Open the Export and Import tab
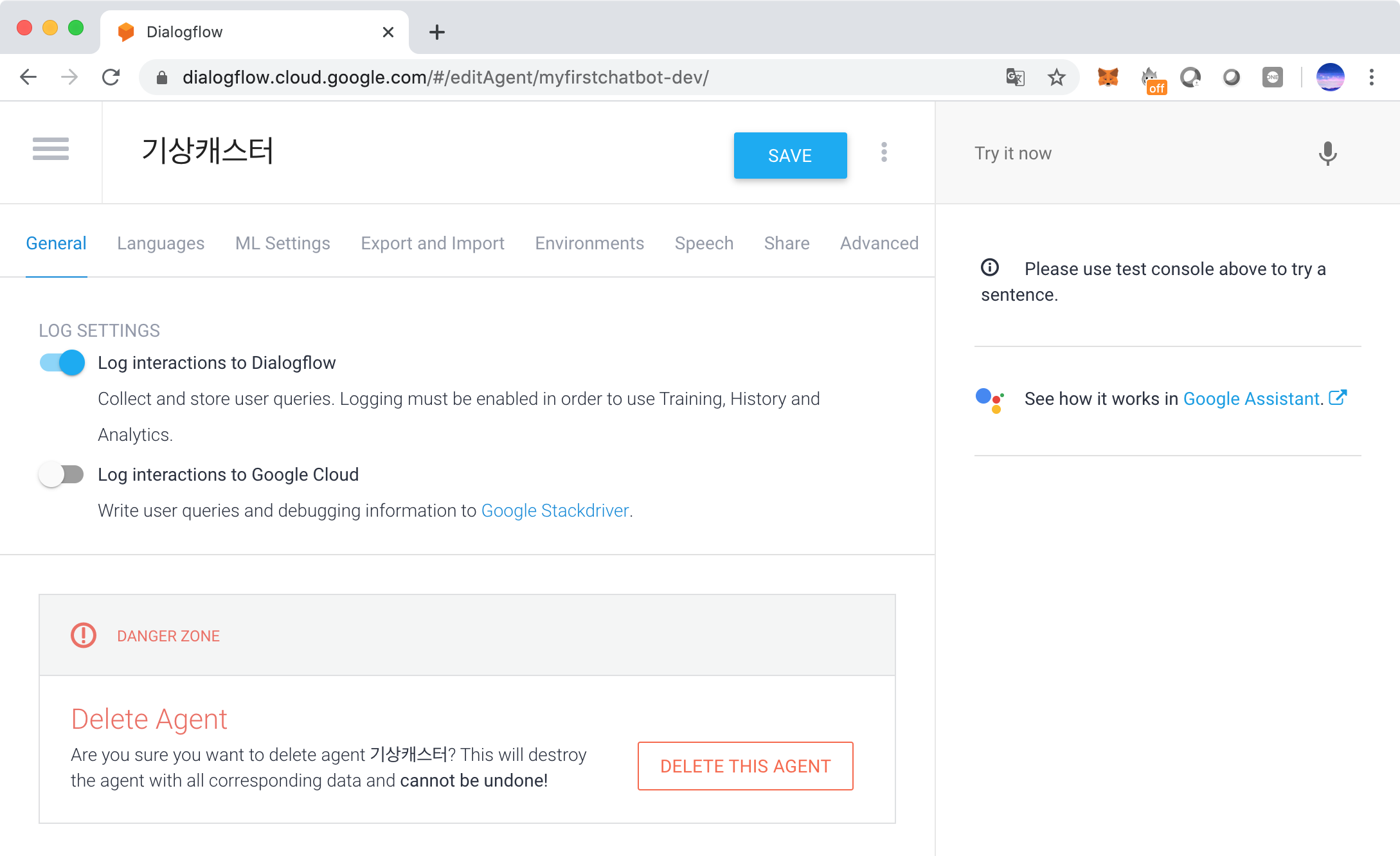 click(x=433, y=244)
